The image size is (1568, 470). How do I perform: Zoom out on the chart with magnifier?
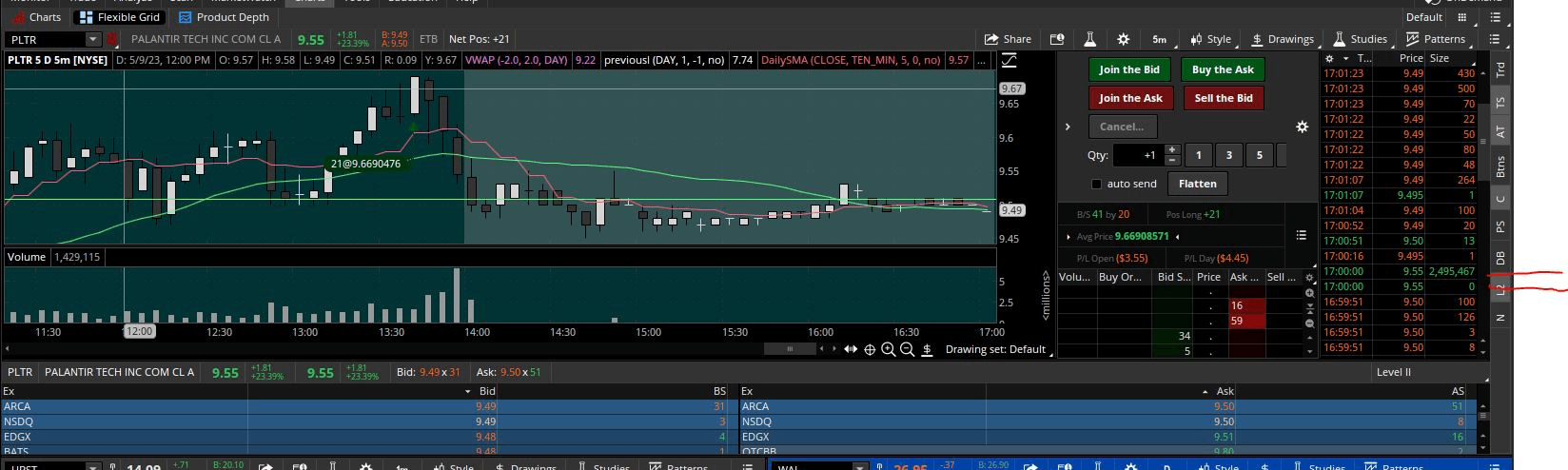(907, 349)
